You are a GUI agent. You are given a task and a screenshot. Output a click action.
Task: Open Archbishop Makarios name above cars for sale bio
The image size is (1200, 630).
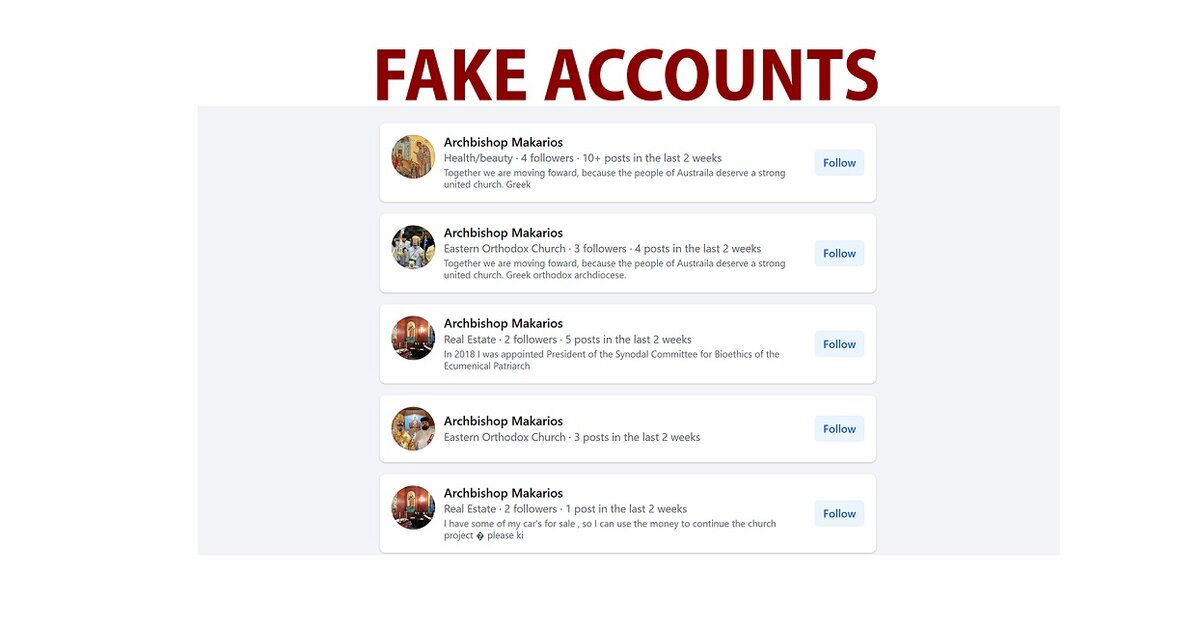click(x=503, y=493)
